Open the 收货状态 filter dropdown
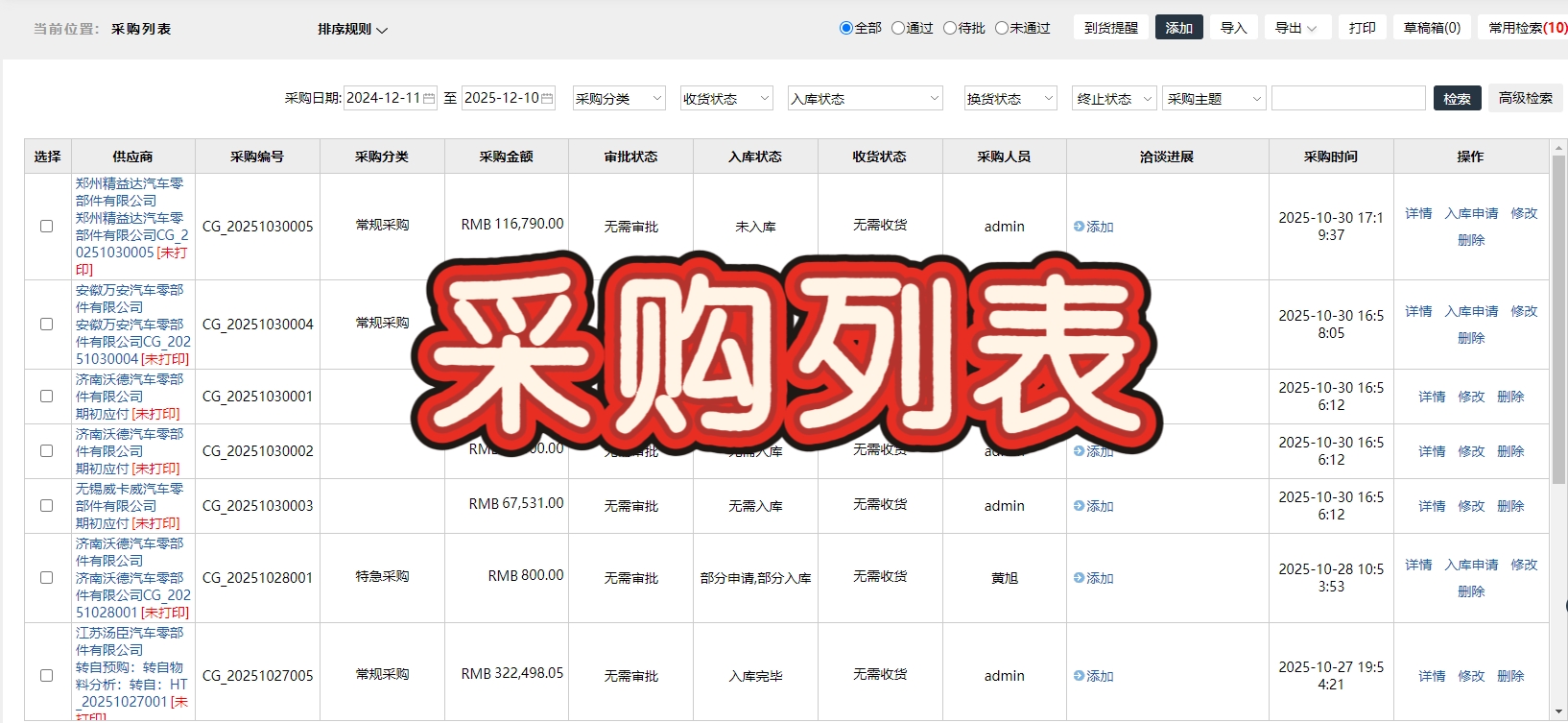 (726, 99)
